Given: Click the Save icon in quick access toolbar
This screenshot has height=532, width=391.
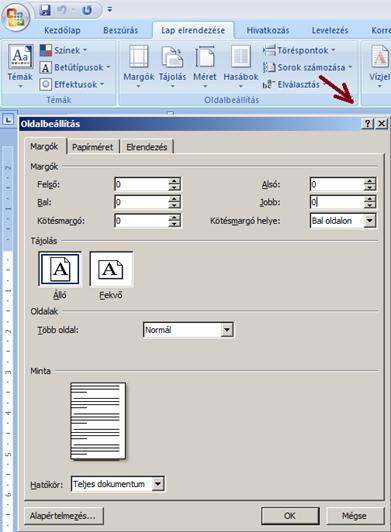Looking at the screenshot, I should pos(45,10).
